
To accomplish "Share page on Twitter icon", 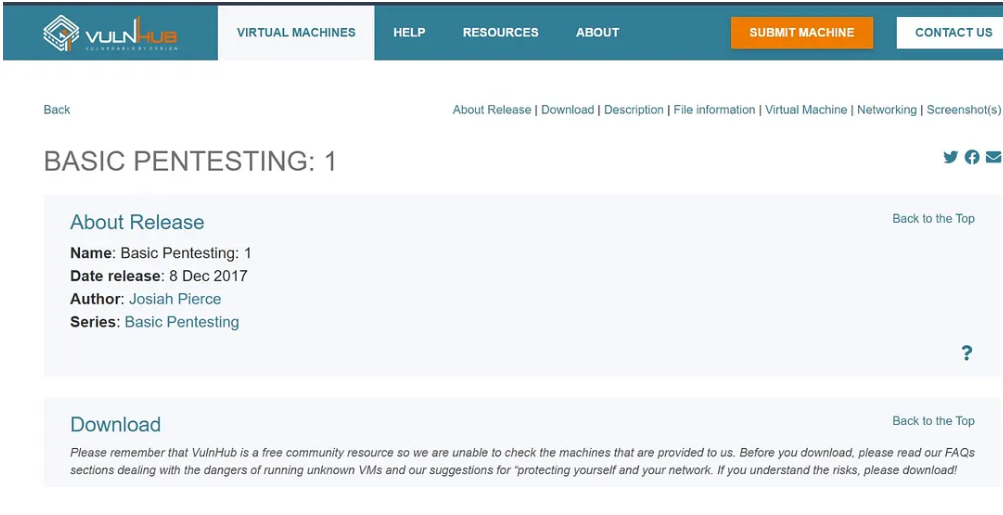I will [x=951, y=157].
